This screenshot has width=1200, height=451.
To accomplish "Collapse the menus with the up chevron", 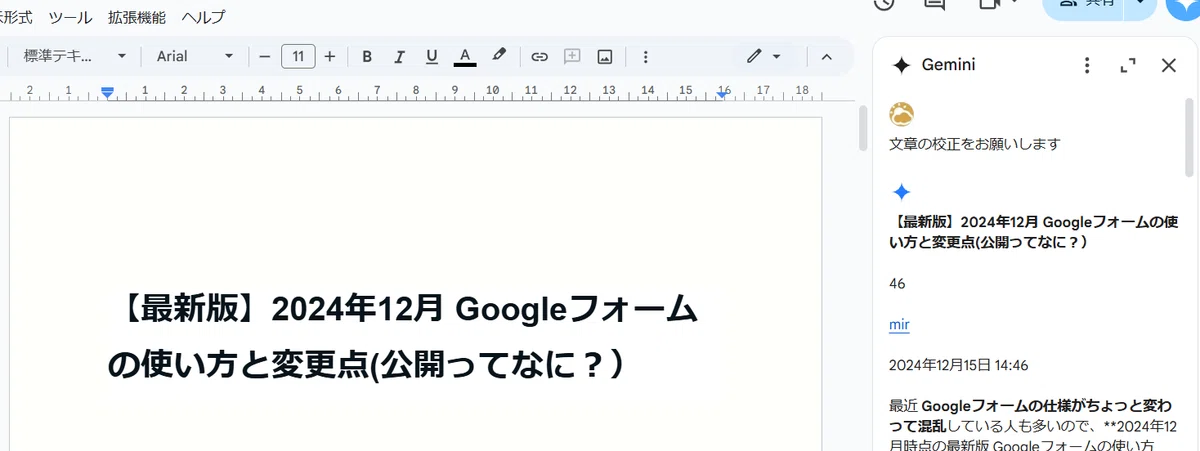I will (826, 56).
